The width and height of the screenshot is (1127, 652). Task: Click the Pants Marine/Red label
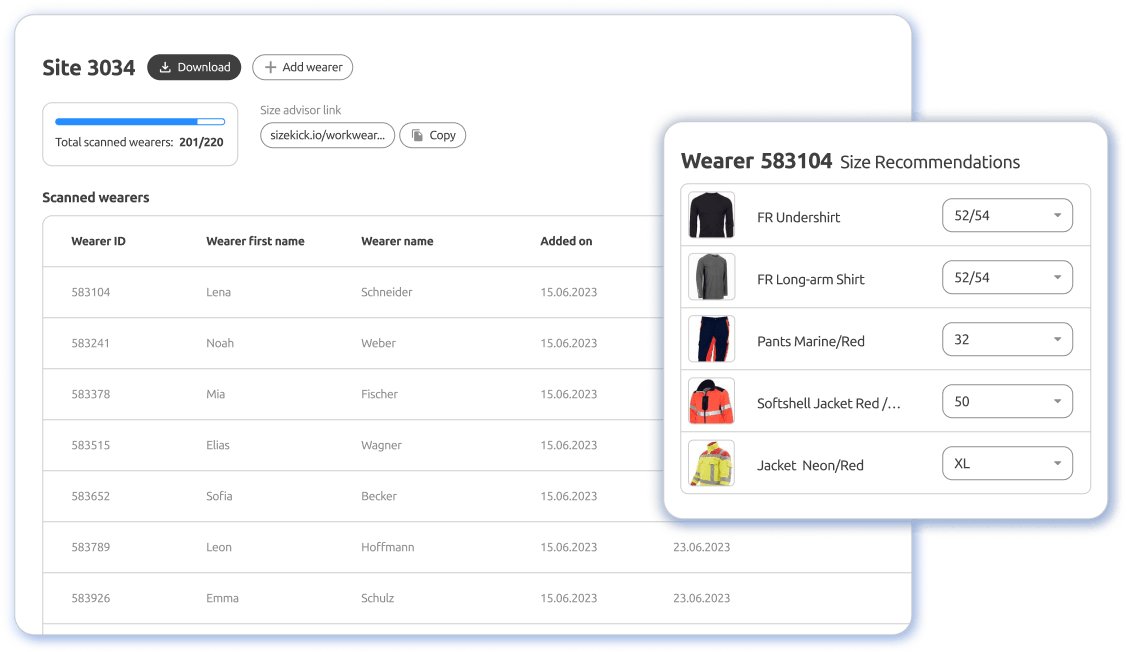(811, 341)
